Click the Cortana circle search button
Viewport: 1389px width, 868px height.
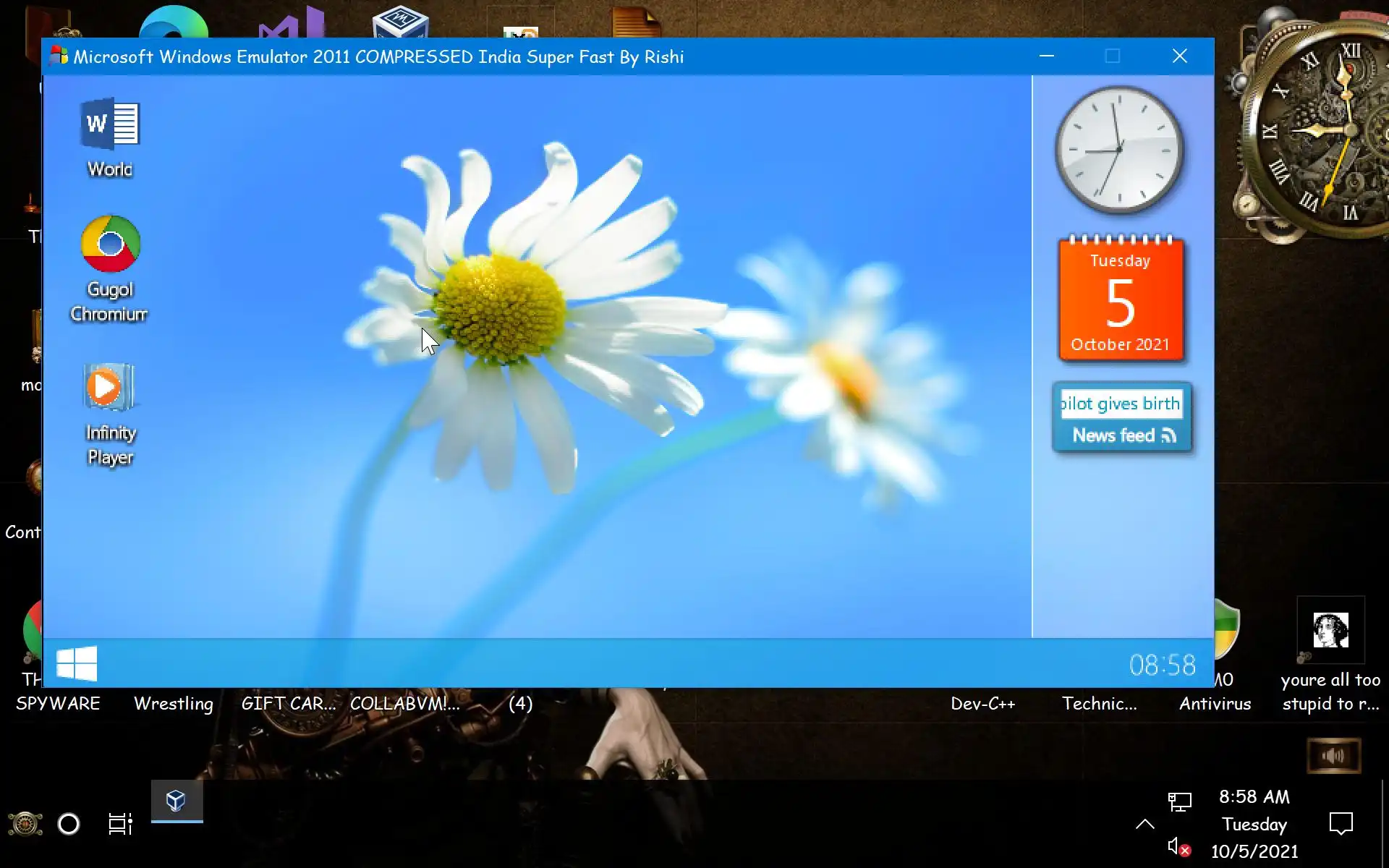[69, 824]
